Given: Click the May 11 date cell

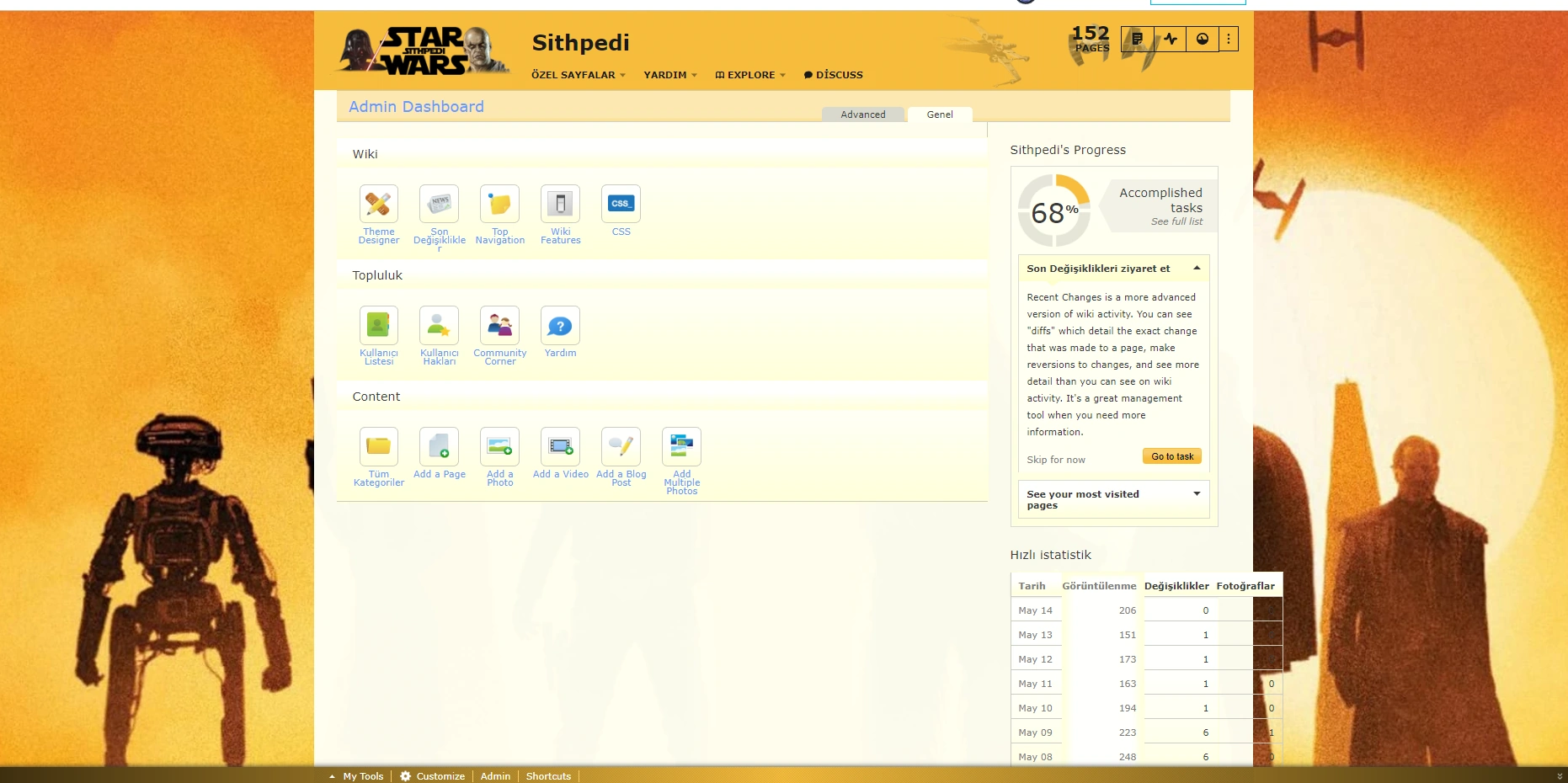Looking at the screenshot, I should tap(1035, 684).
